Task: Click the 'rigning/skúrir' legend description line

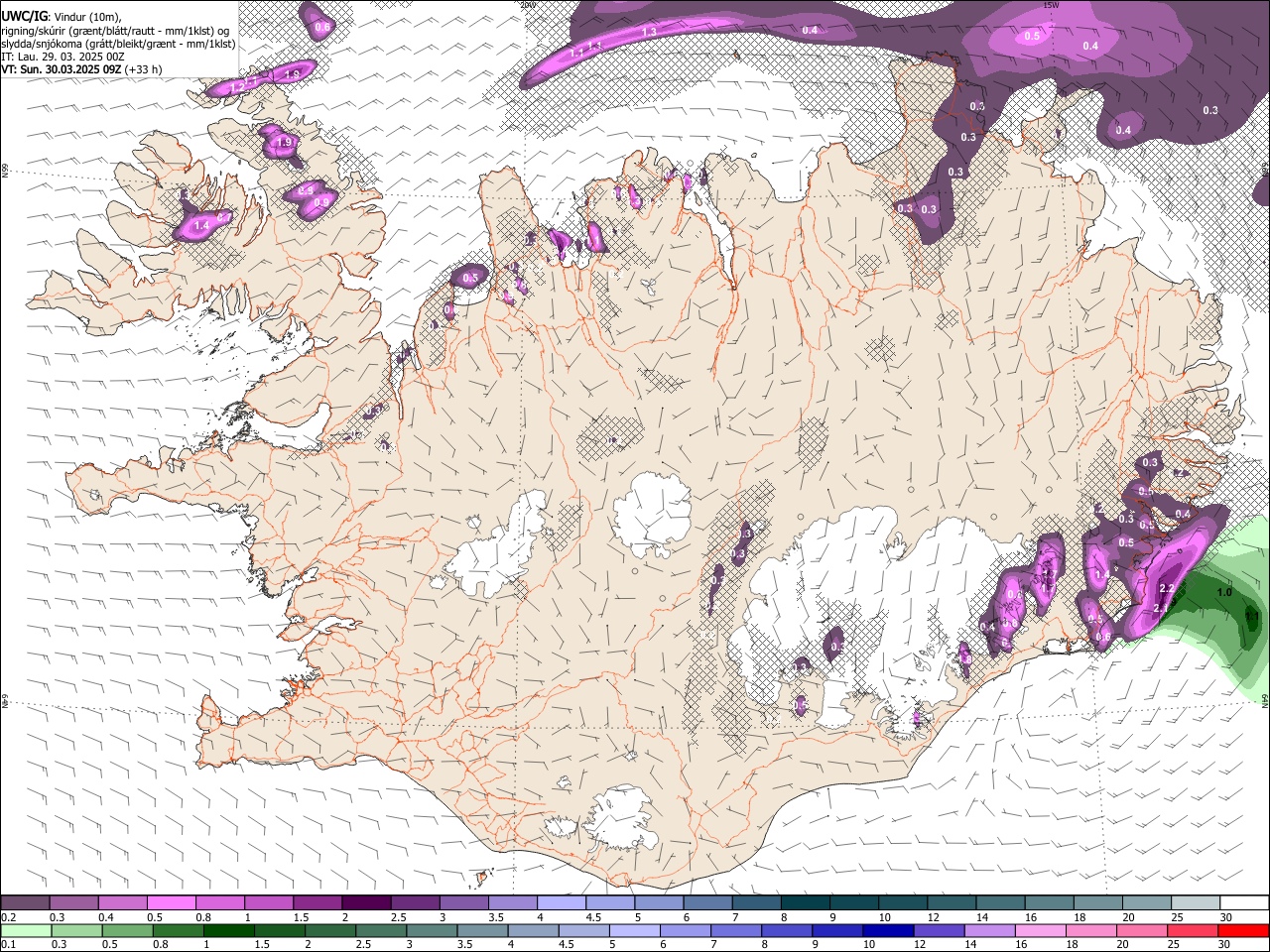Action: click(x=115, y=31)
